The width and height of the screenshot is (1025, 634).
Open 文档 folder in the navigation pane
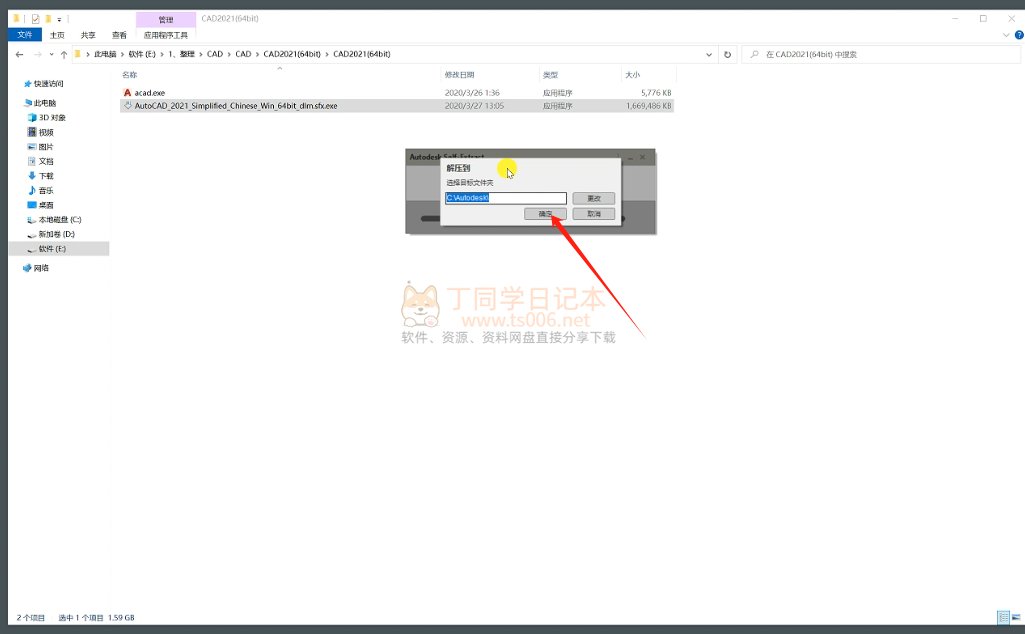[x=46, y=161]
